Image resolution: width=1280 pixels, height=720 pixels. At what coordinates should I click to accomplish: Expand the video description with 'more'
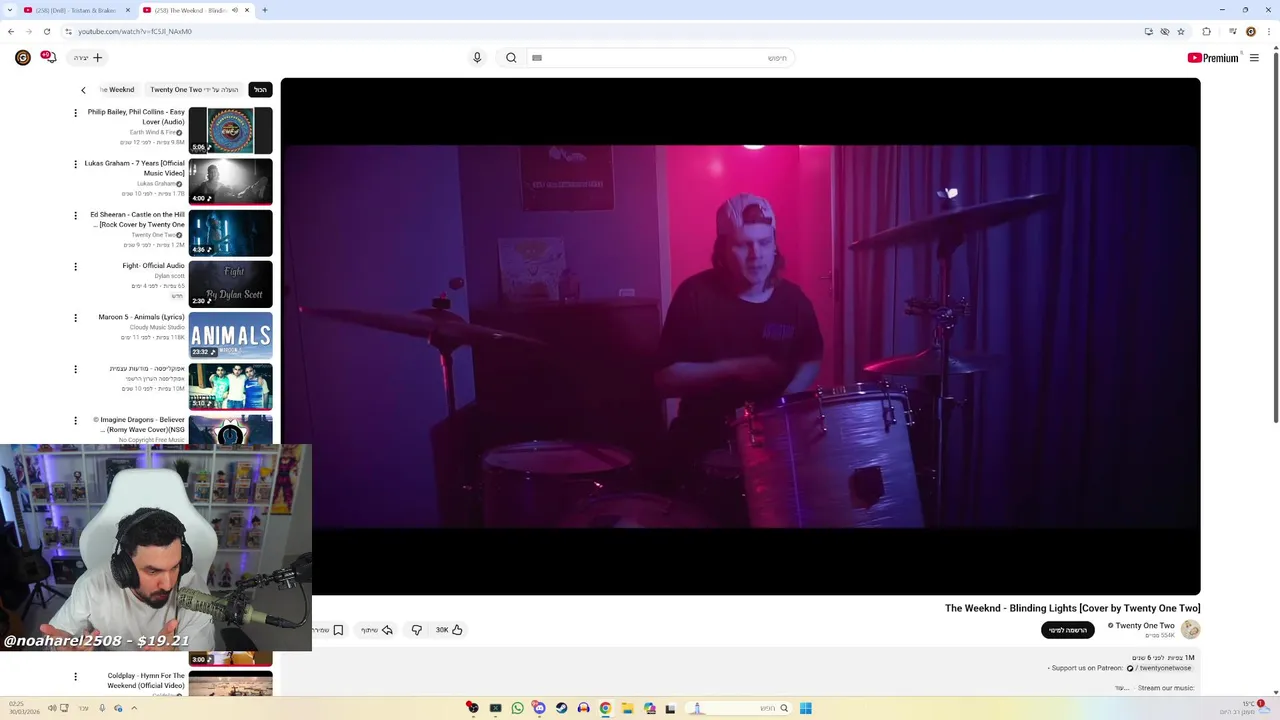tap(1122, 688)
